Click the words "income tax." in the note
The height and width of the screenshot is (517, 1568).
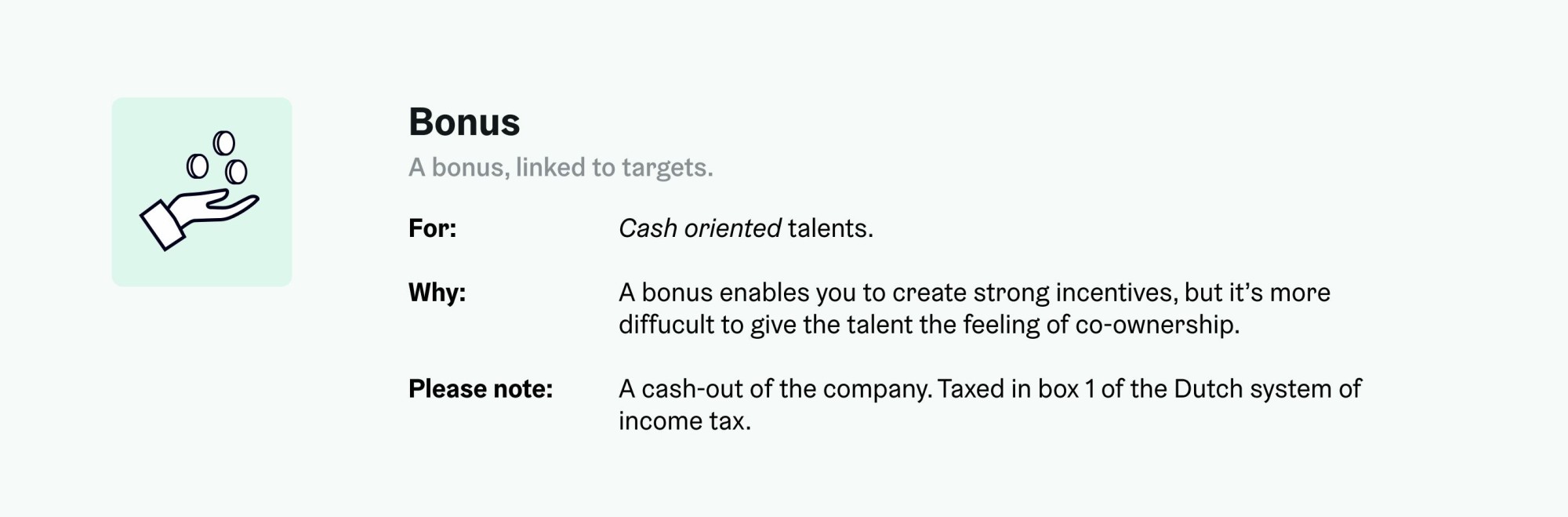click(684, 421)
